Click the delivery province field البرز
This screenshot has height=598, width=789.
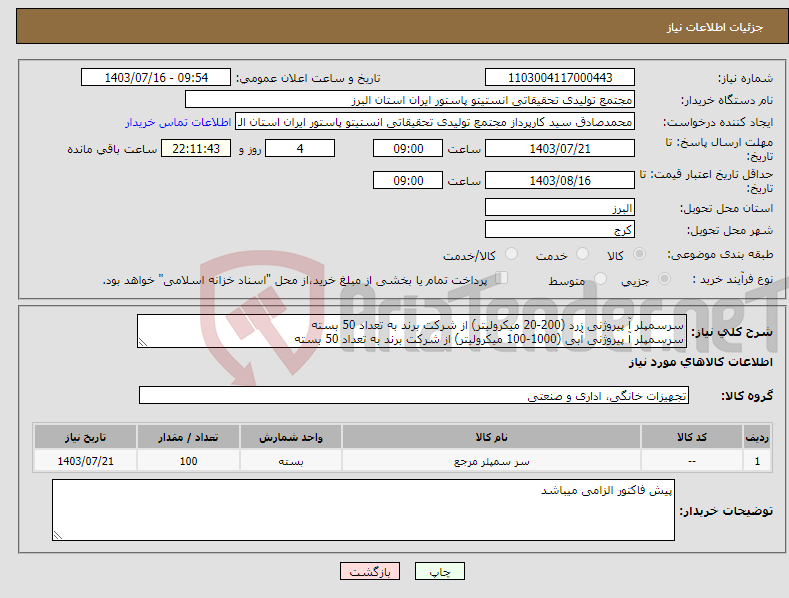pyautogui.click(x=560, y=207)
